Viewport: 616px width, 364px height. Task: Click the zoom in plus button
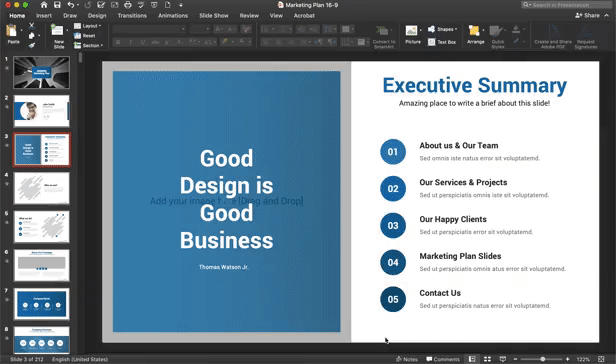[x=568, y=359]
